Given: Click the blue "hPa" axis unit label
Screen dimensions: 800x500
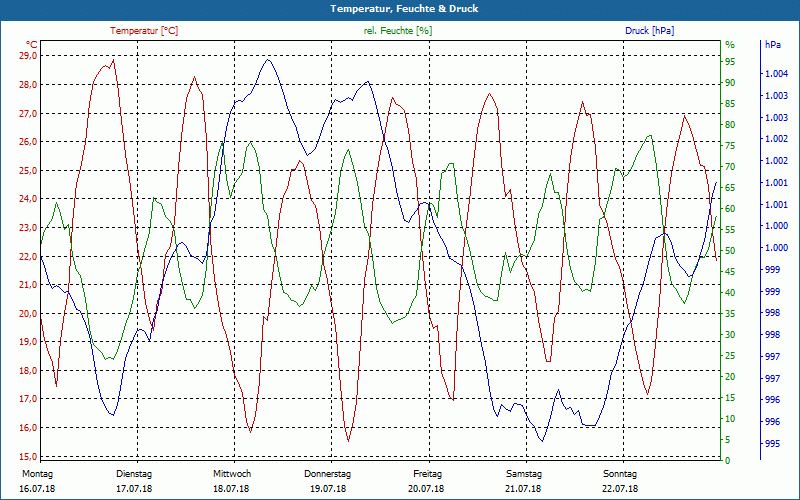Looking at the screenshot, I should 773,45.
